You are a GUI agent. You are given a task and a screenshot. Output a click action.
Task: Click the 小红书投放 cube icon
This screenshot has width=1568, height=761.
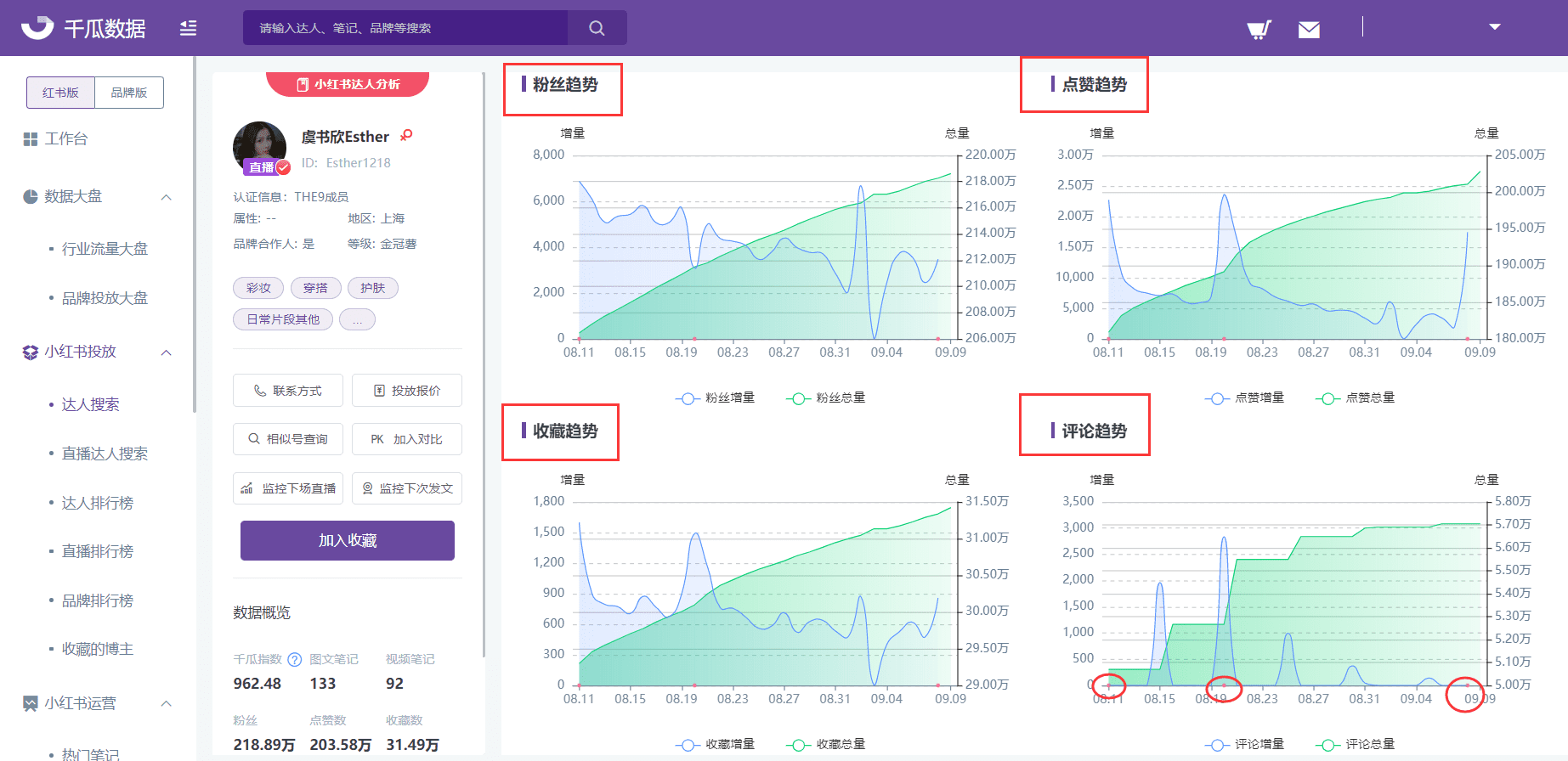[31, 352]
